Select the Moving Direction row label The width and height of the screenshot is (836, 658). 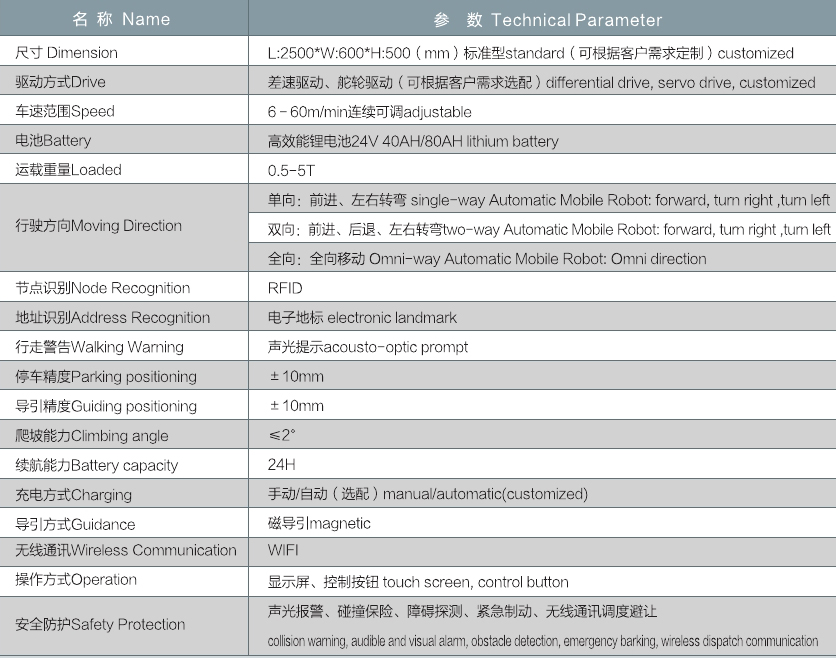(x=99, y=226)
